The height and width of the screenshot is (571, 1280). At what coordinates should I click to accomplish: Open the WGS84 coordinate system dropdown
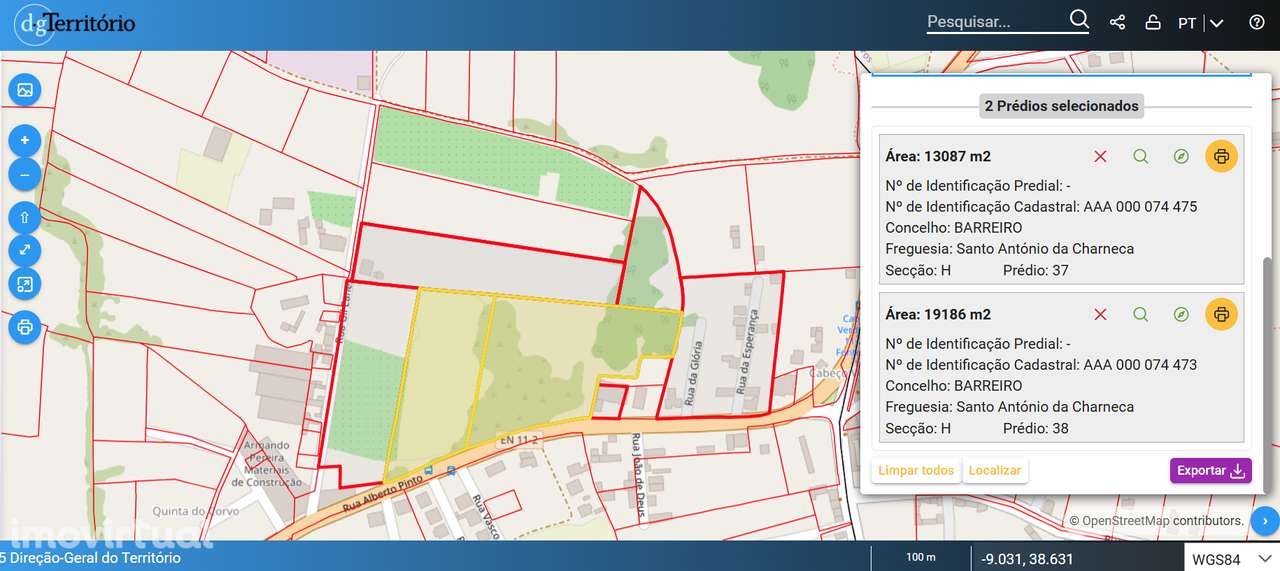(x=1232, y=558)
